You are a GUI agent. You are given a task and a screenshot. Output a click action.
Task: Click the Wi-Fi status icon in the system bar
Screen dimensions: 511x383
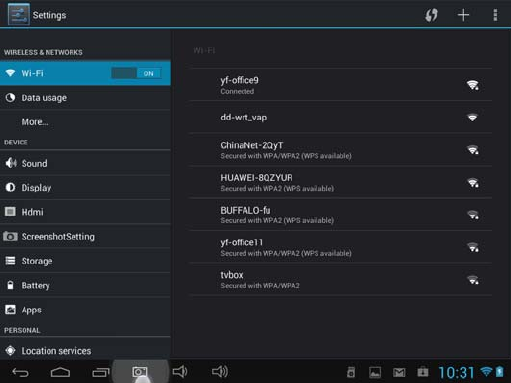click(x=486, y=372)
